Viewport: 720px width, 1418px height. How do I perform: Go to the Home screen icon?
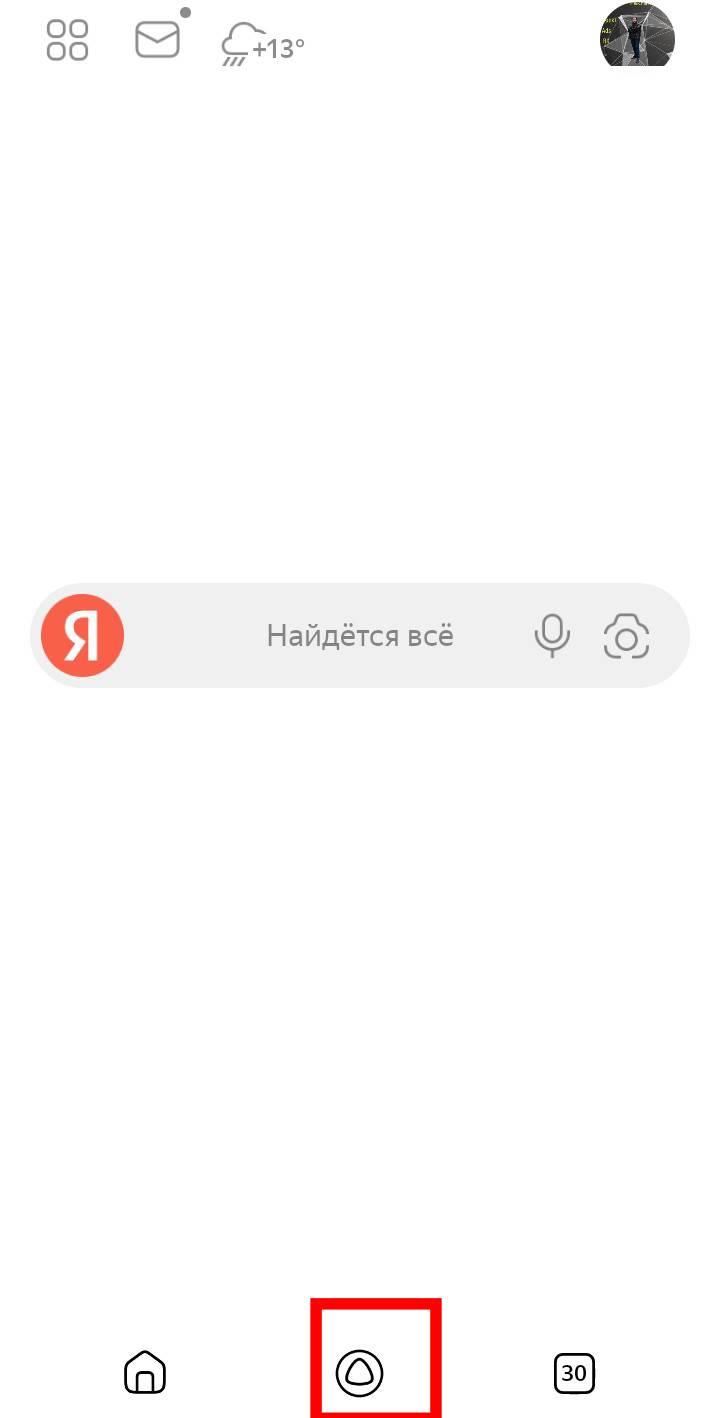coord(145,1372)
